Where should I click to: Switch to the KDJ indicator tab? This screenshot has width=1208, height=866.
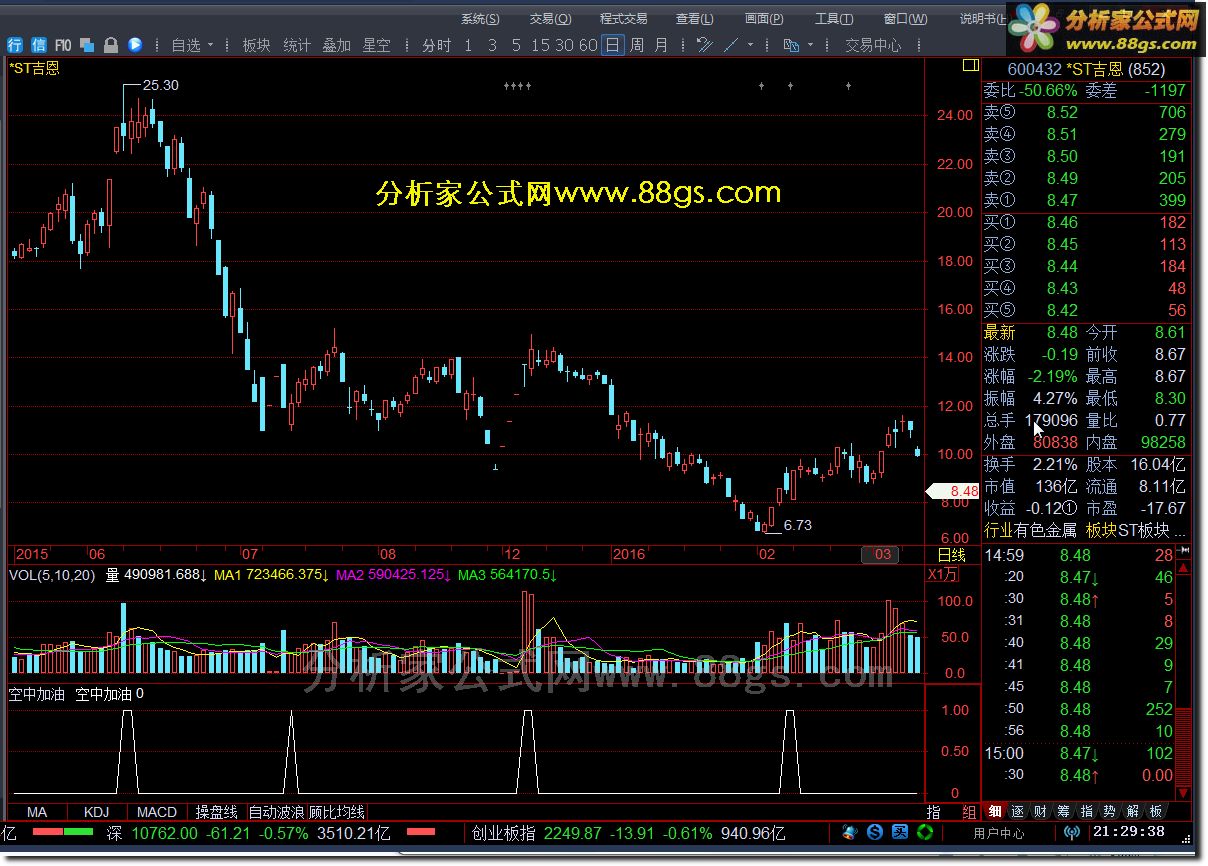[x=96, y=812]
